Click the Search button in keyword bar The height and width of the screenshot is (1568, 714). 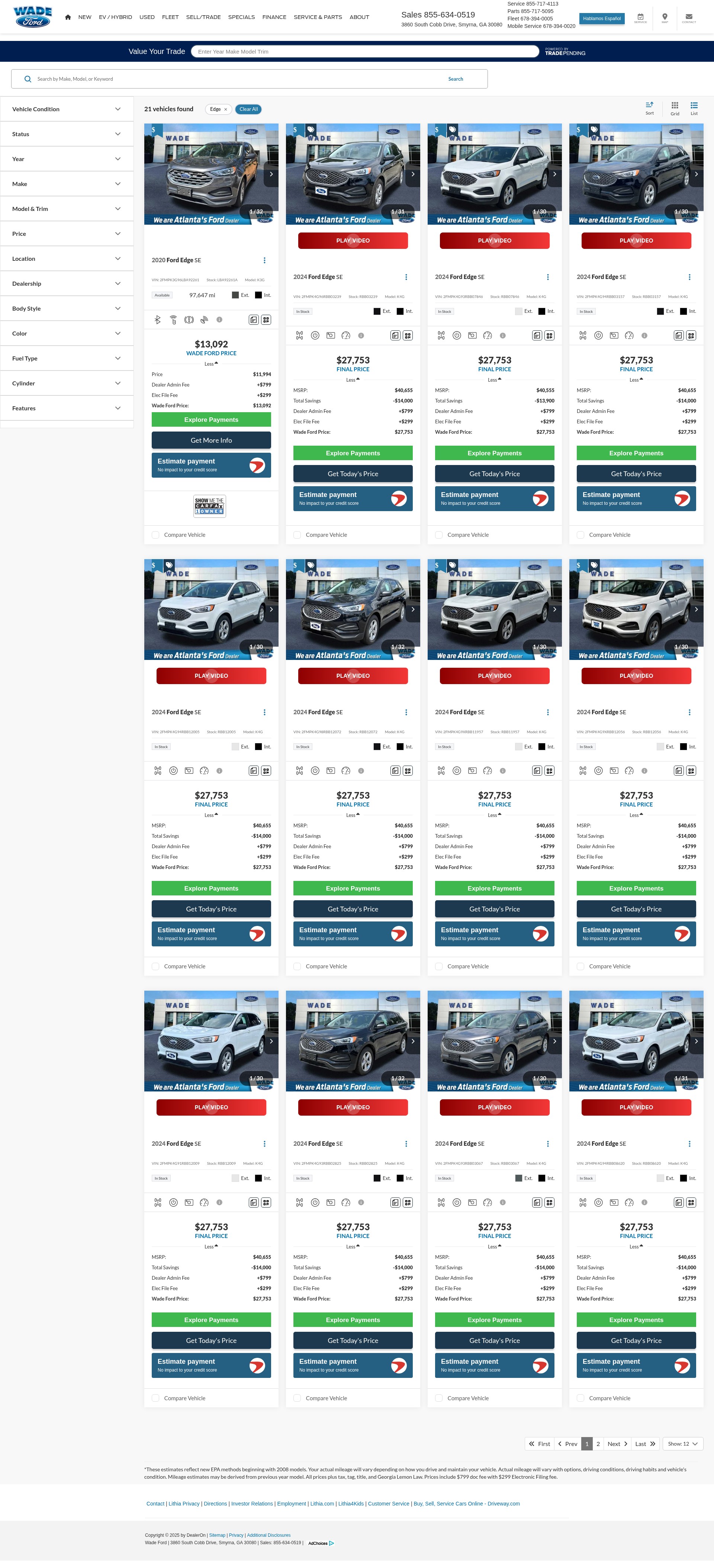pyautogui.click(x=455, y=79)
